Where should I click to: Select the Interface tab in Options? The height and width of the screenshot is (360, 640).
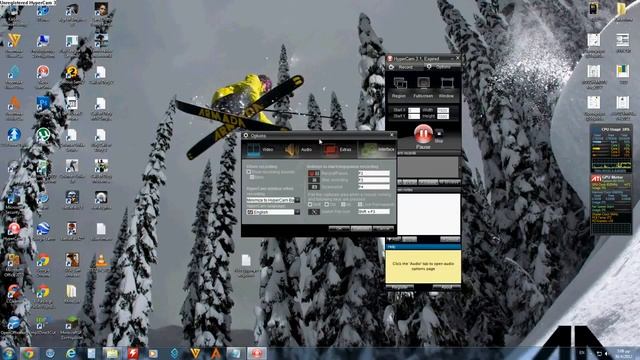(378, 150)
